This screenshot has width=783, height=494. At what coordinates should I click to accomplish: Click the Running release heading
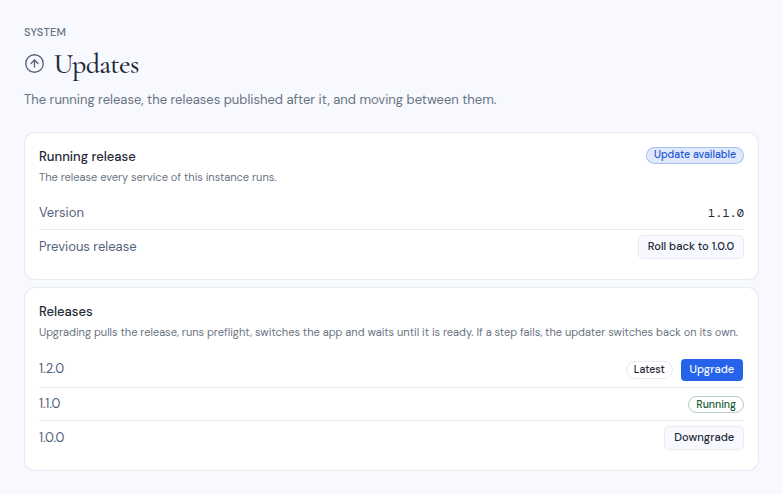pyautogui.click(x=87, y=157)
